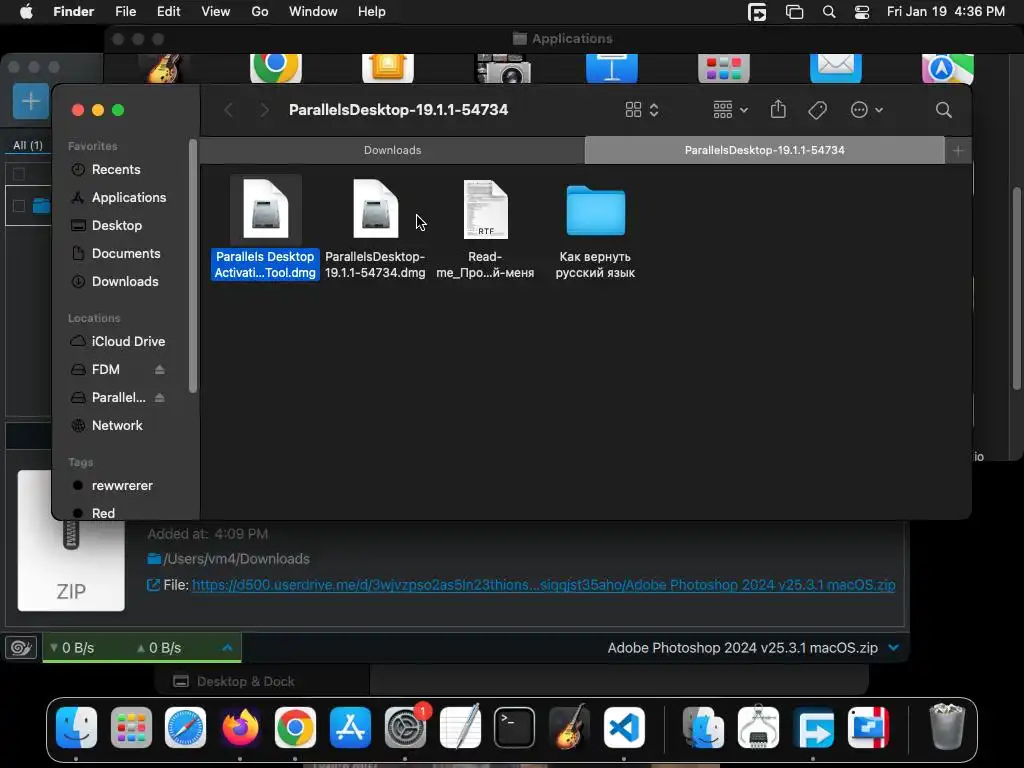The image size is (1024, 768).
Task: Change view with icon view switcher
Action: pyautogui.click(x=642, y=110)
